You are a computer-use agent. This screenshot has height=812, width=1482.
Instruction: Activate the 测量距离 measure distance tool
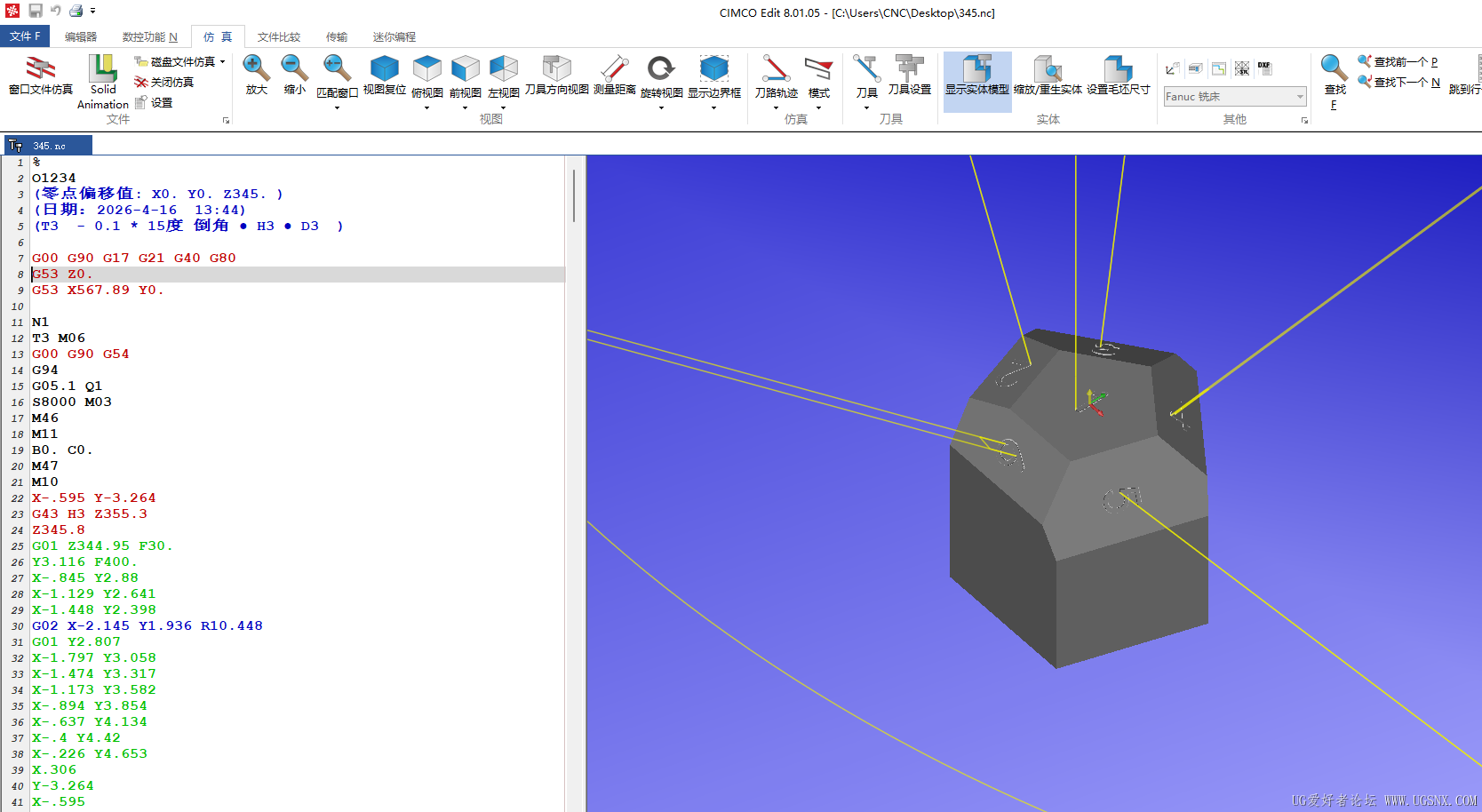(615, 76)
